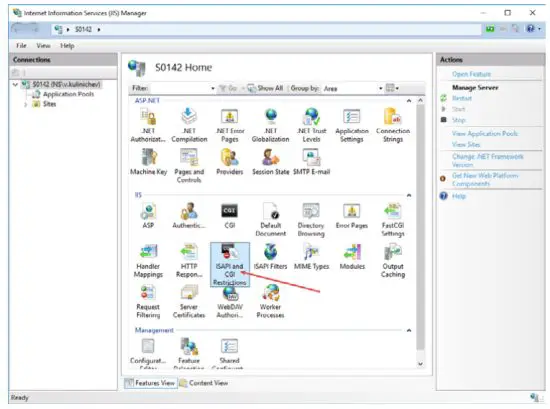This screenshot has height=409, width=550.
Task: Open Output Caching feature
Action: 393,261
